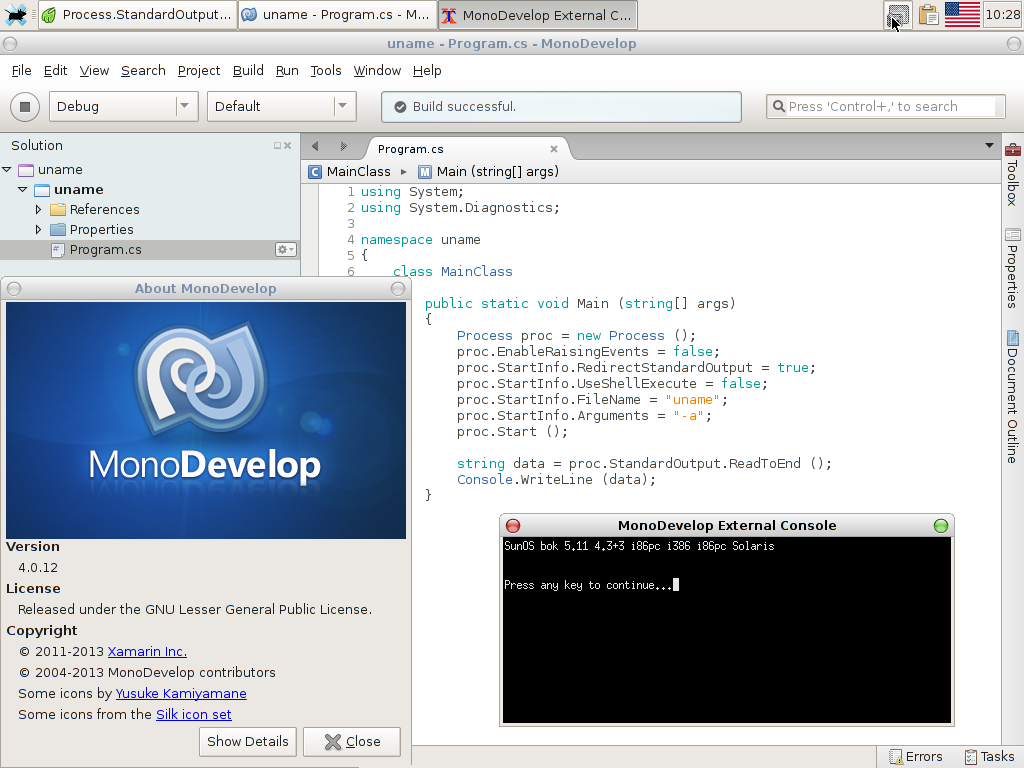Open the Build menu

(x=248, y=71)
